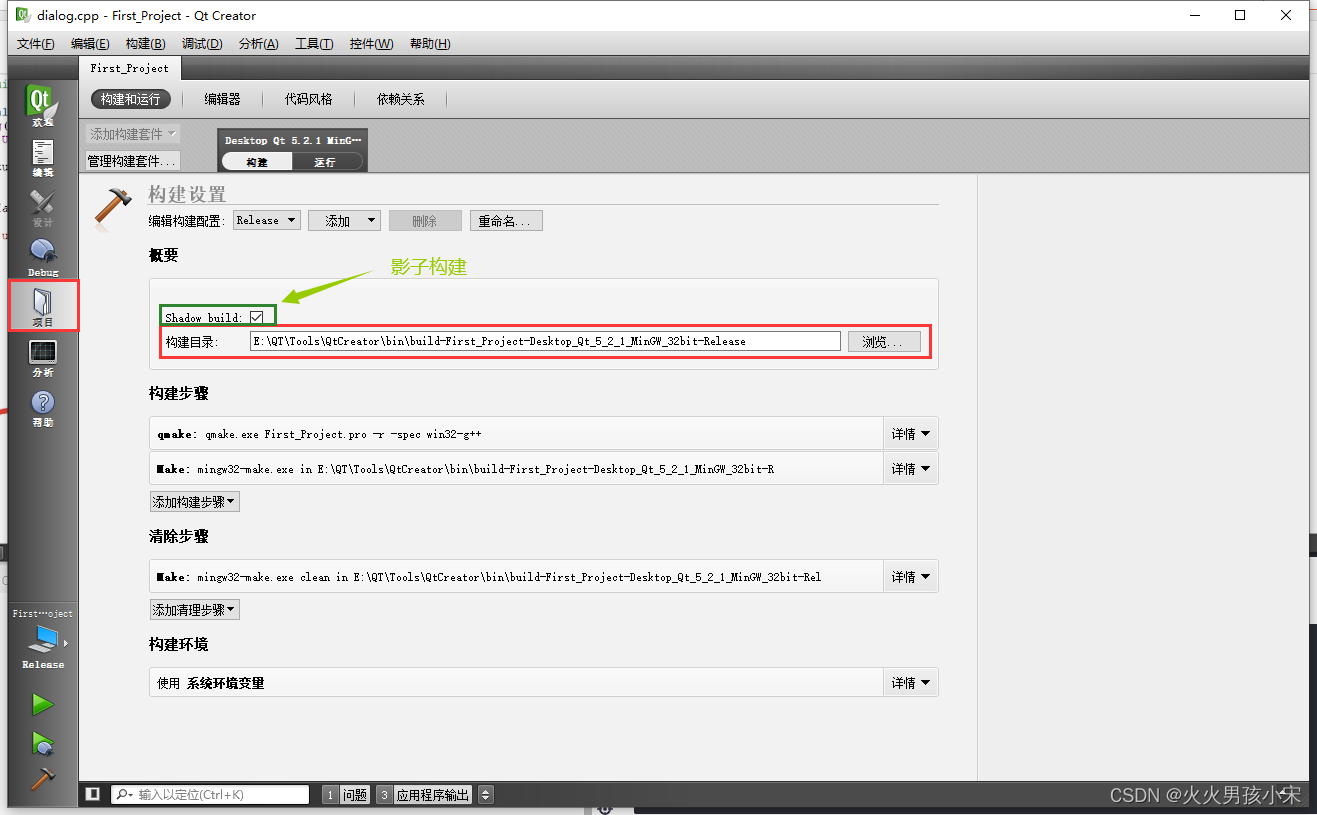Start debugging with Run-Debug icon
The width and height of the screenshot is (1317, 815).
(x=42, y=743)
